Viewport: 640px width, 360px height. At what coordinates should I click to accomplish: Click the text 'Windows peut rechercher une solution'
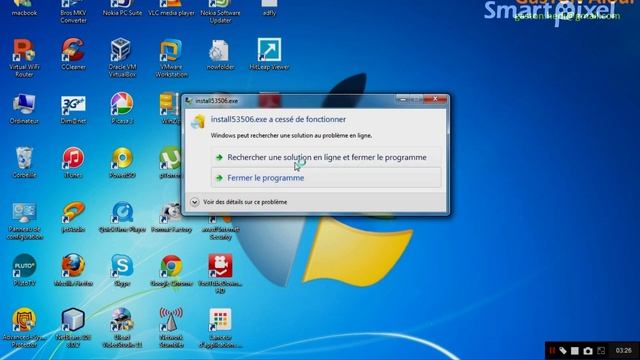(291, 136)
